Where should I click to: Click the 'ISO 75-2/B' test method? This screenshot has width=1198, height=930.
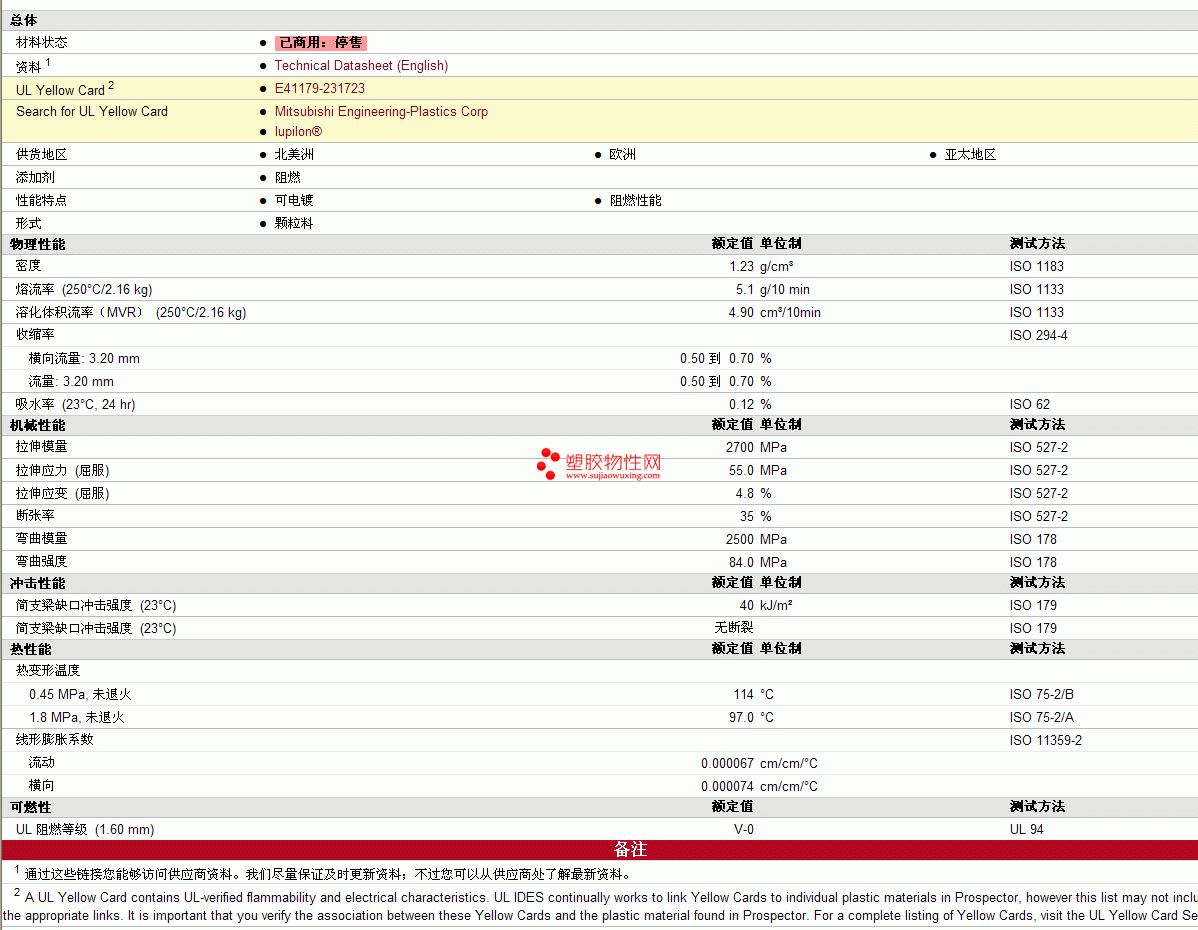(x=1041, y=695)
